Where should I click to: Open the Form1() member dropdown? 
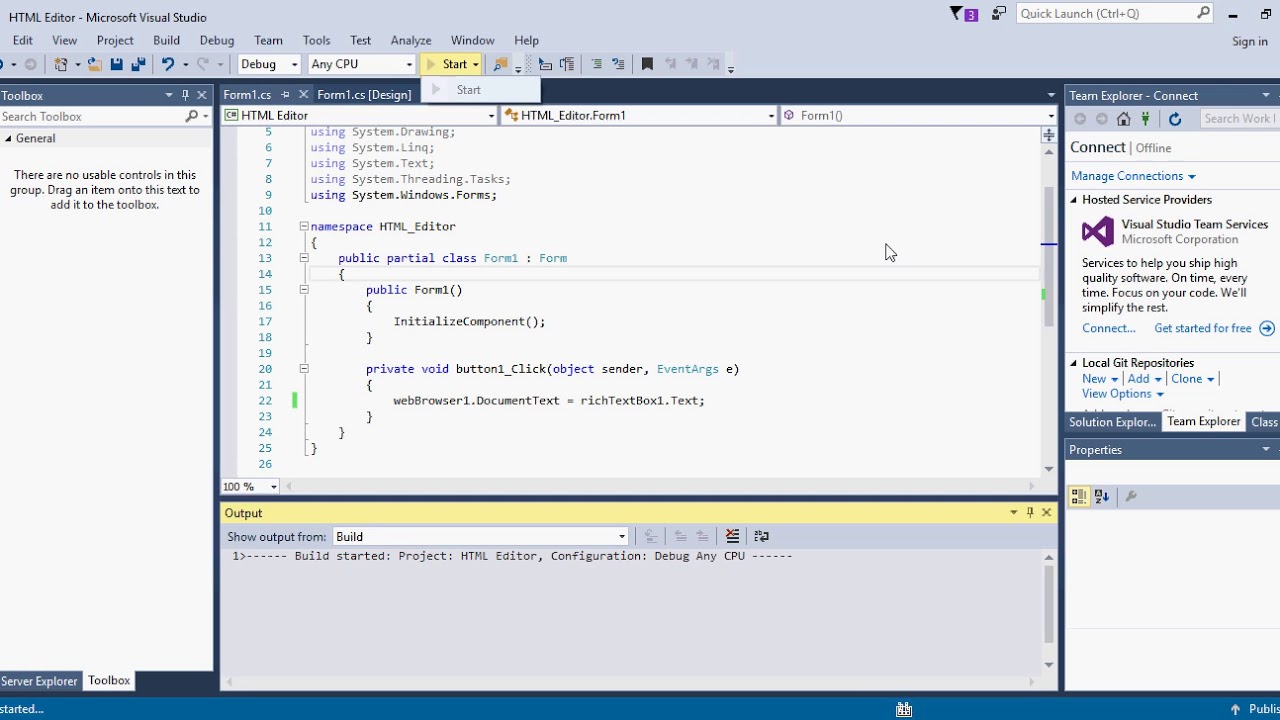(1051, 116)
